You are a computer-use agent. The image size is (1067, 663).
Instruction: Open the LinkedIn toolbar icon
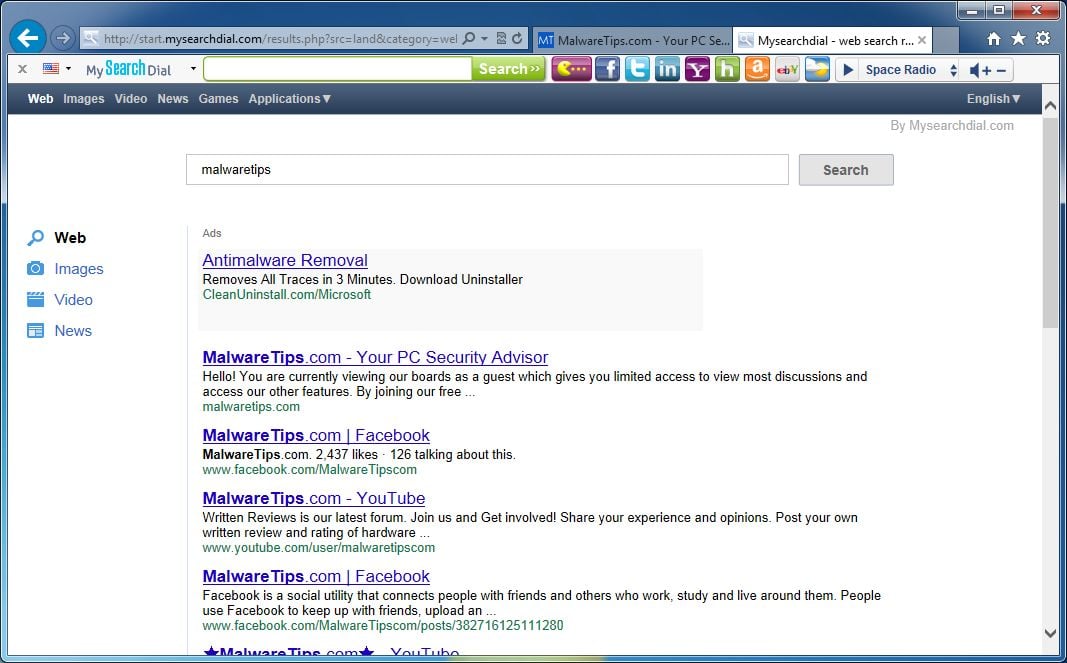667,69
